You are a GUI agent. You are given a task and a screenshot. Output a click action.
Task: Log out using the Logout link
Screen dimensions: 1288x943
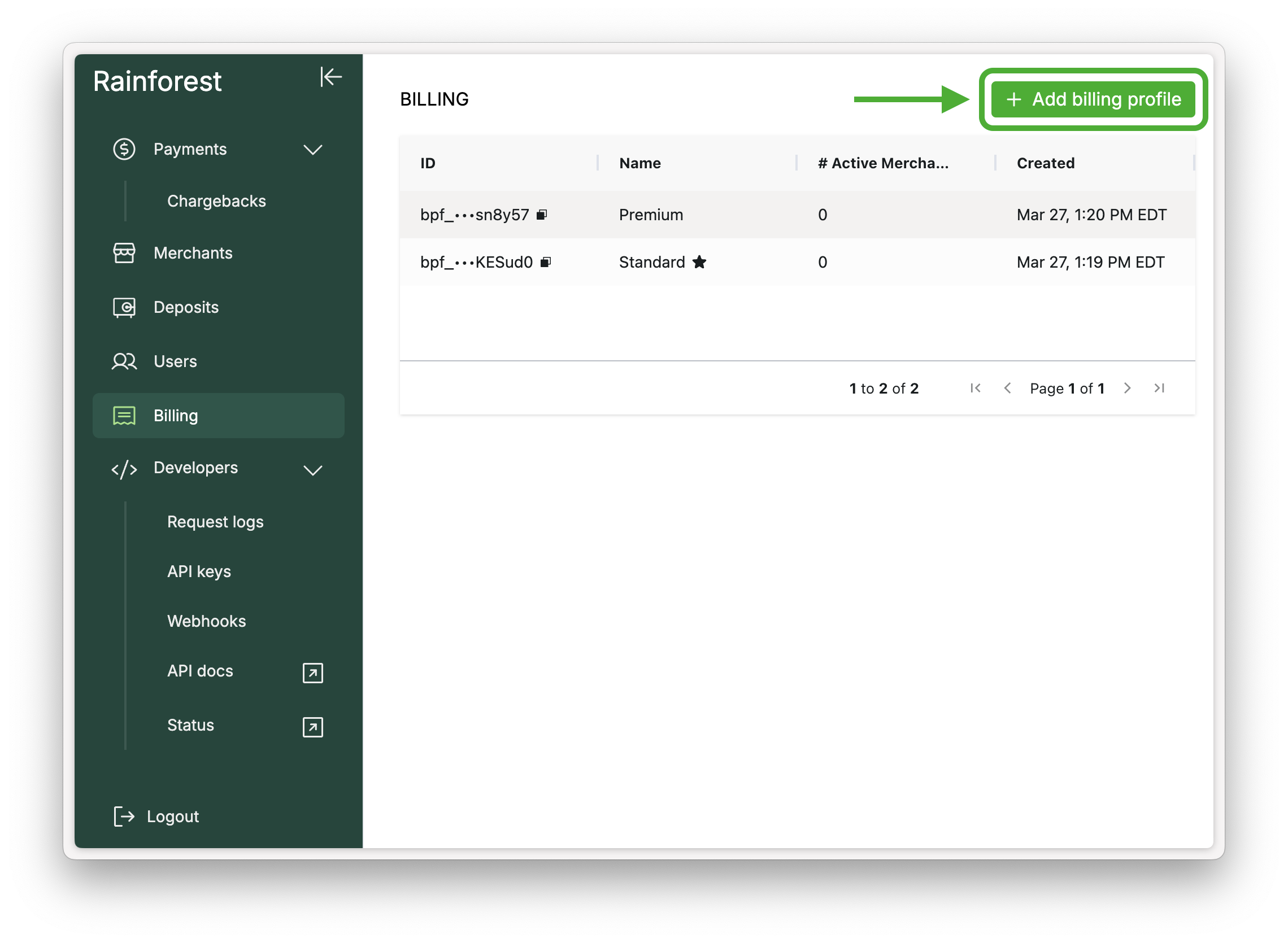[172, 817]
